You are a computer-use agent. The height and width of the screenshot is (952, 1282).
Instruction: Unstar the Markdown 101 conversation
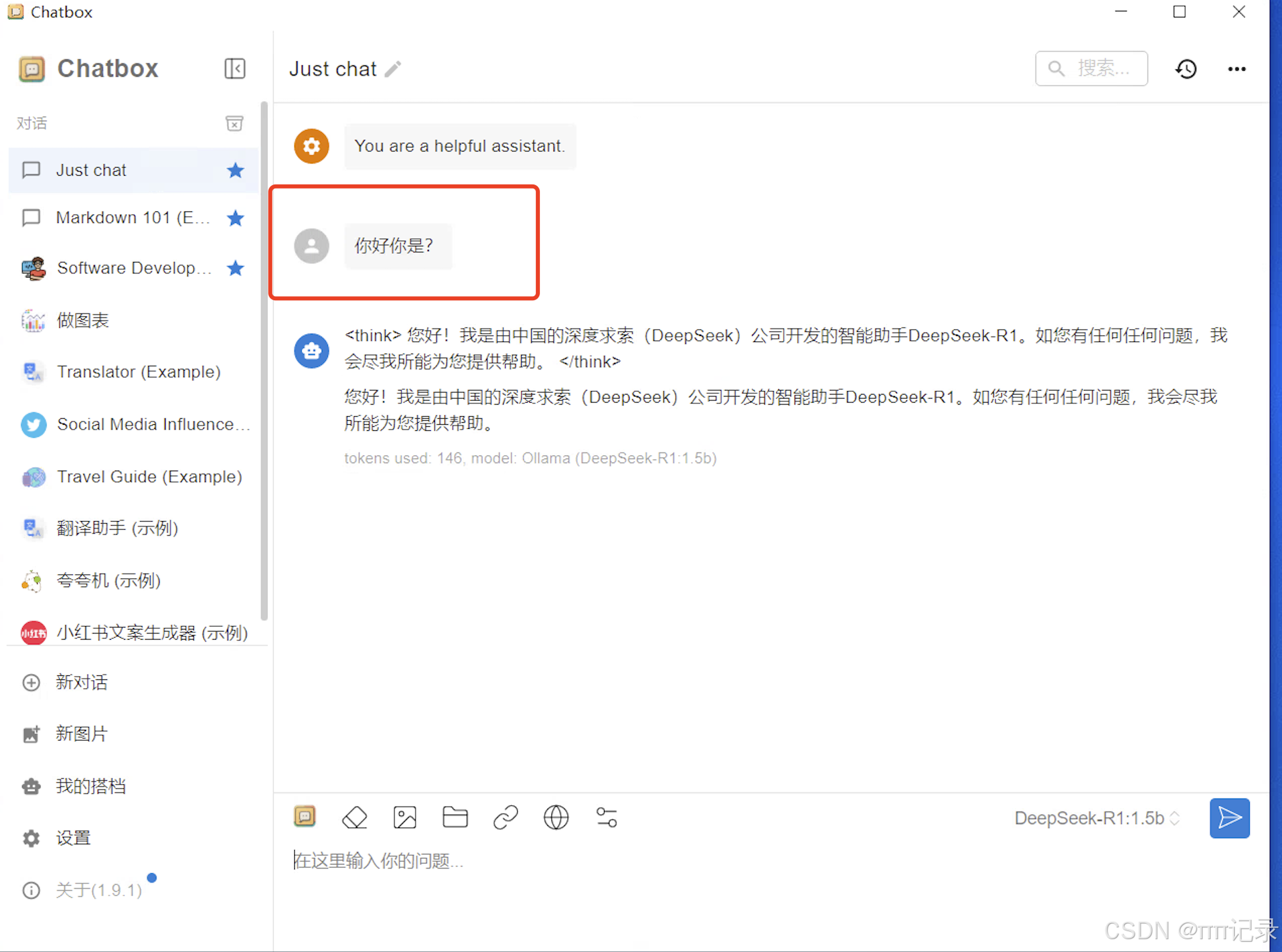pos(235,218)
